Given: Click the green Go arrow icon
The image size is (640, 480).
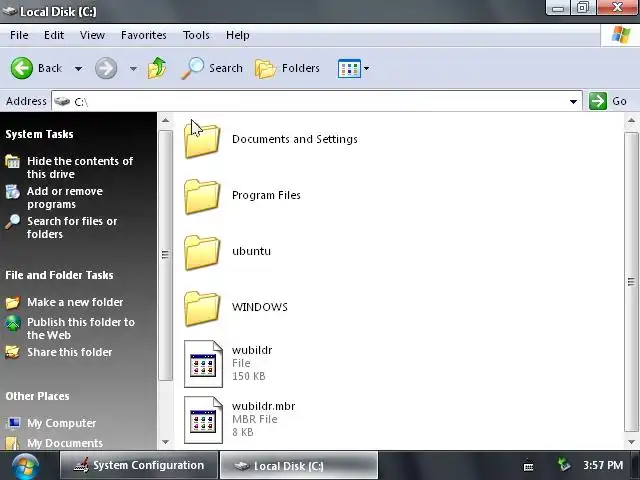Looking at the screenshot, I should tap(598, 101).
